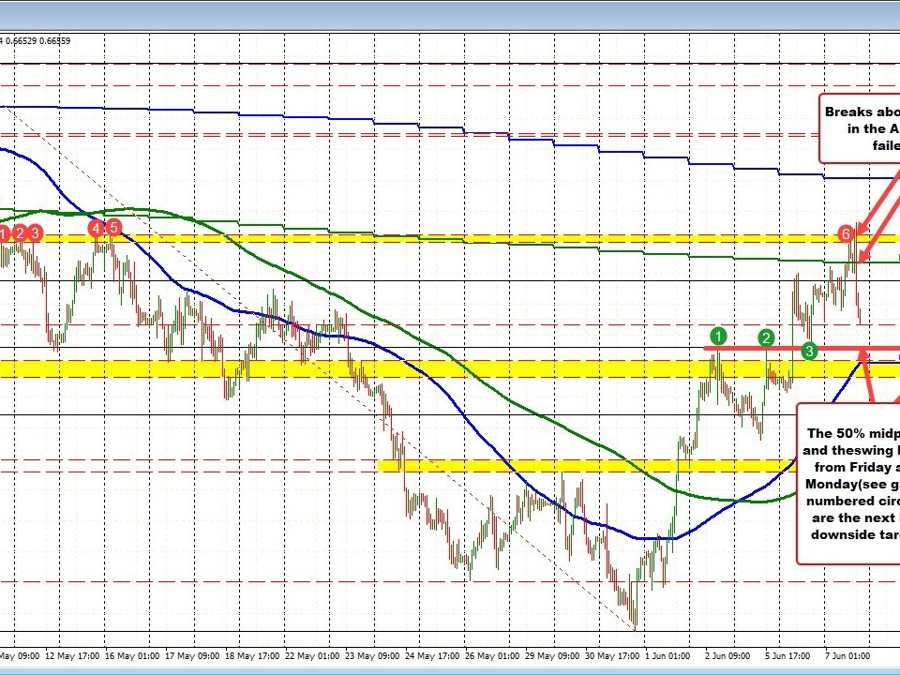Select the "2 Jun 09:00" time label
The image size is (900, 675).
point(727,655)
